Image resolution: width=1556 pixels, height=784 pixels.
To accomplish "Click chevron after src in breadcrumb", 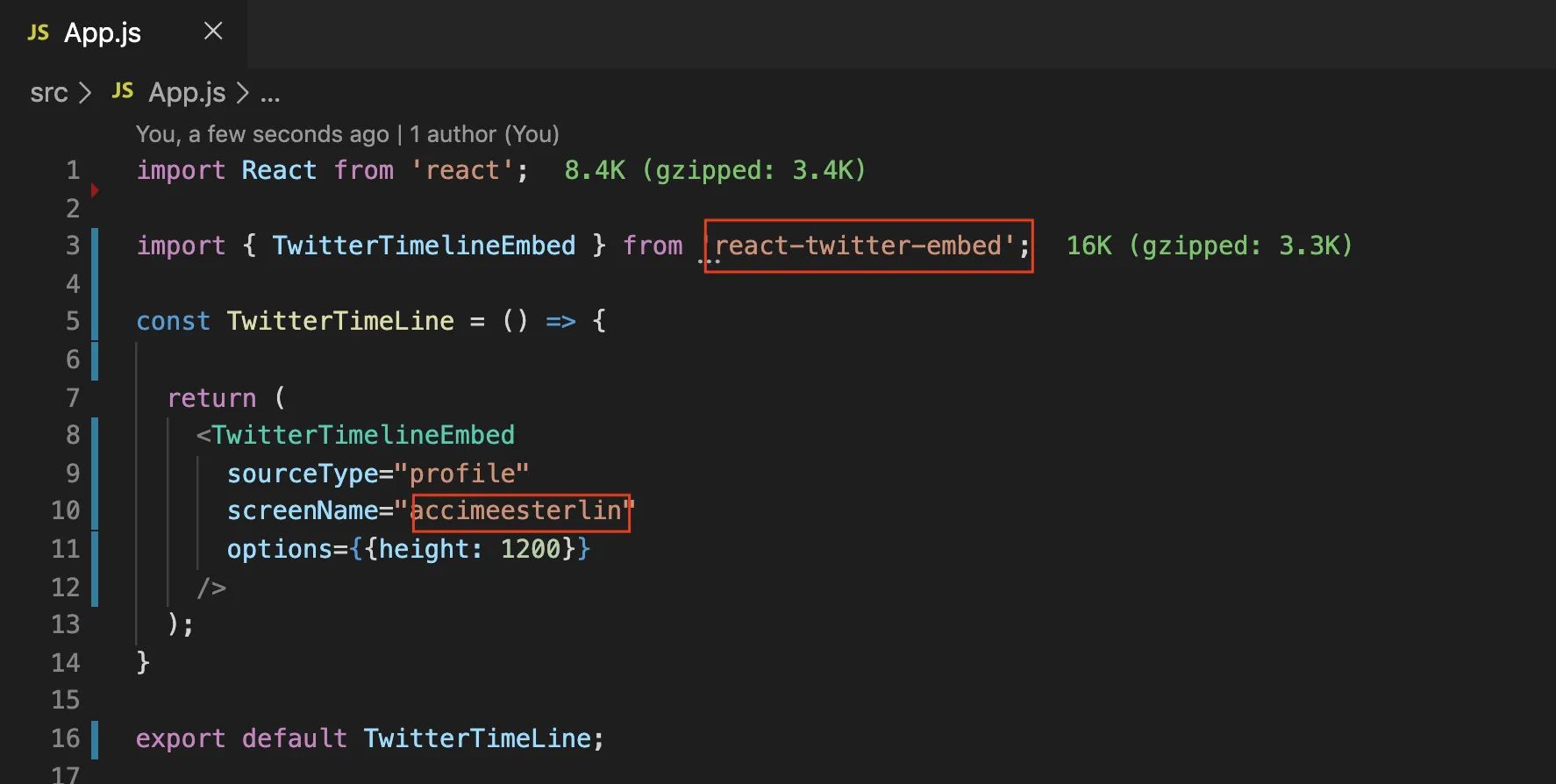I will (84, 93).
